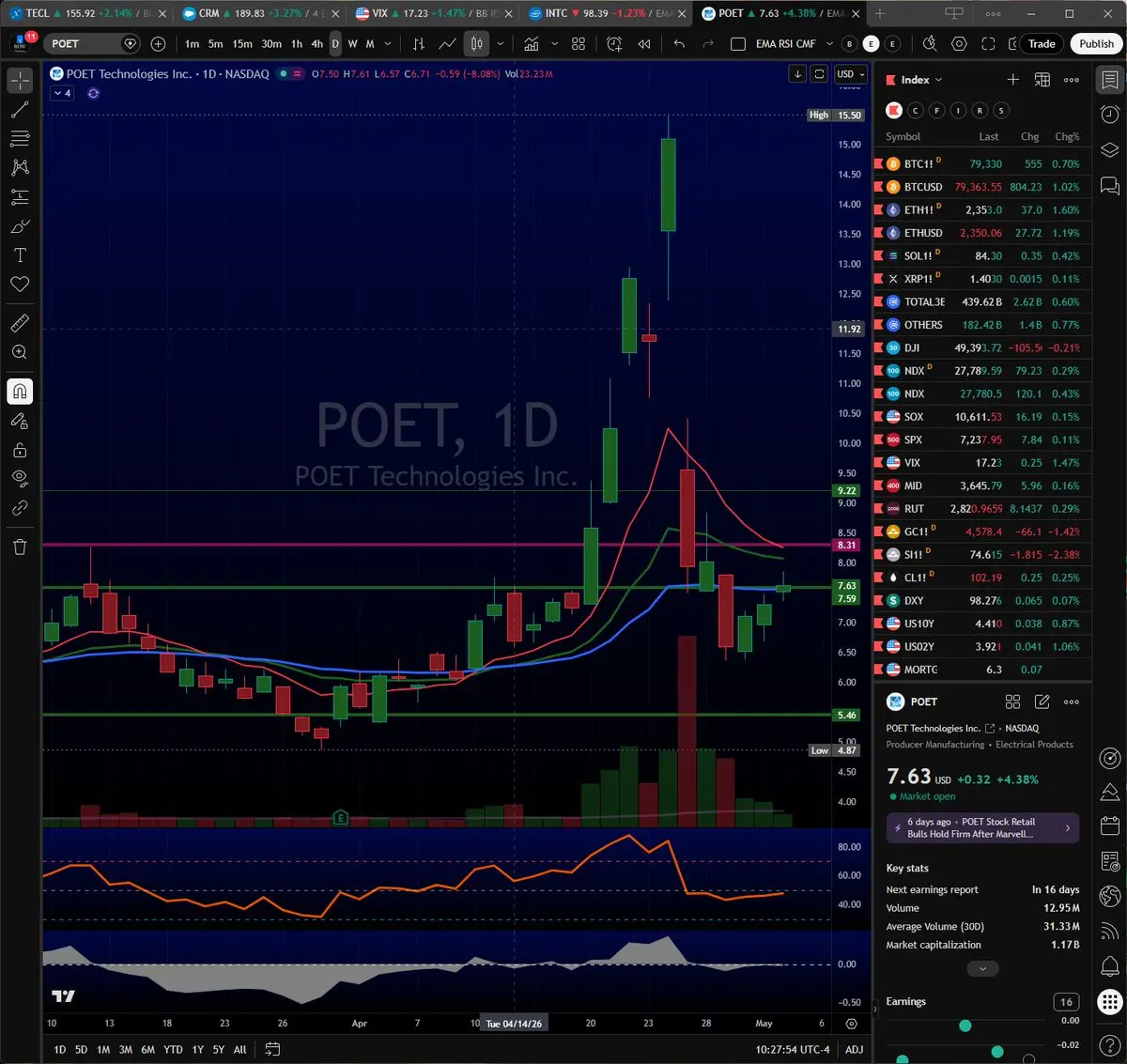Select BTCUSD in the watchlist
This screenshot has width=1127, height=1064.
pos(982,187)
